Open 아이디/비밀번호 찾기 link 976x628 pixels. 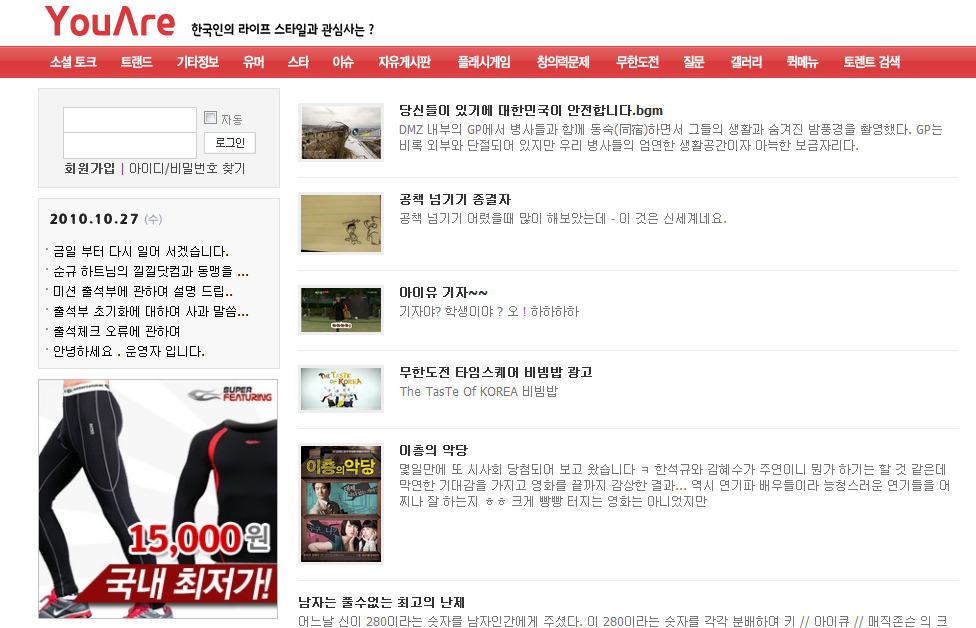(187, 169)
